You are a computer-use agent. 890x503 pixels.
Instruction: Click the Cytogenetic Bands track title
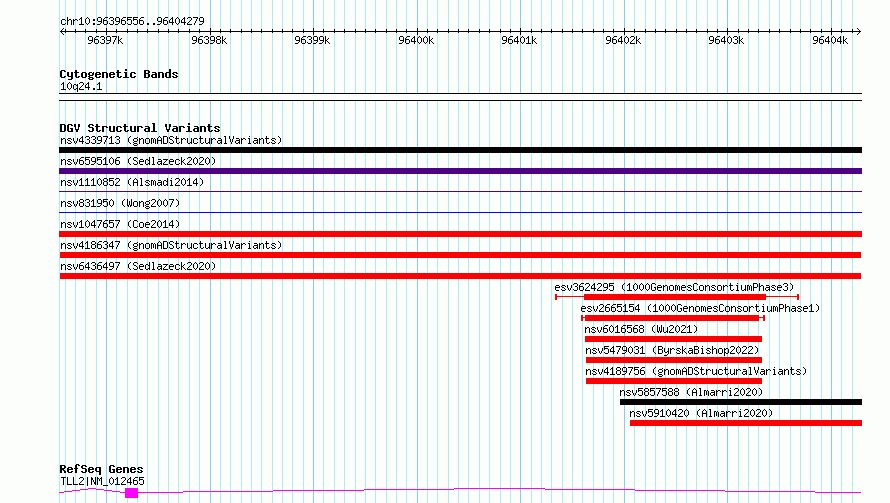[x=119, y=74]
